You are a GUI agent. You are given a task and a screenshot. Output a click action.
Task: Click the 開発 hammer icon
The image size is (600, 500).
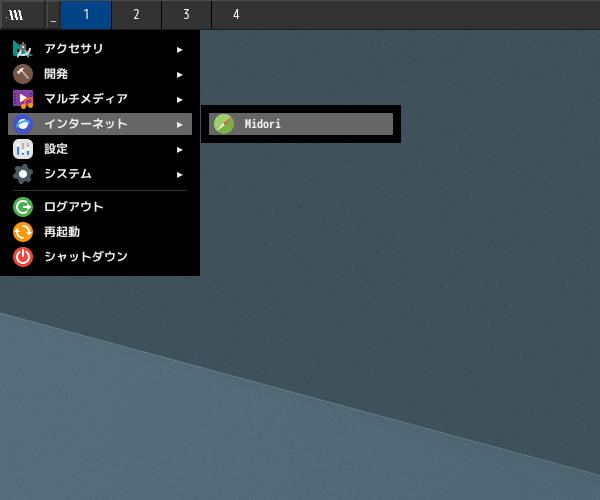click(x=23, y=74)
